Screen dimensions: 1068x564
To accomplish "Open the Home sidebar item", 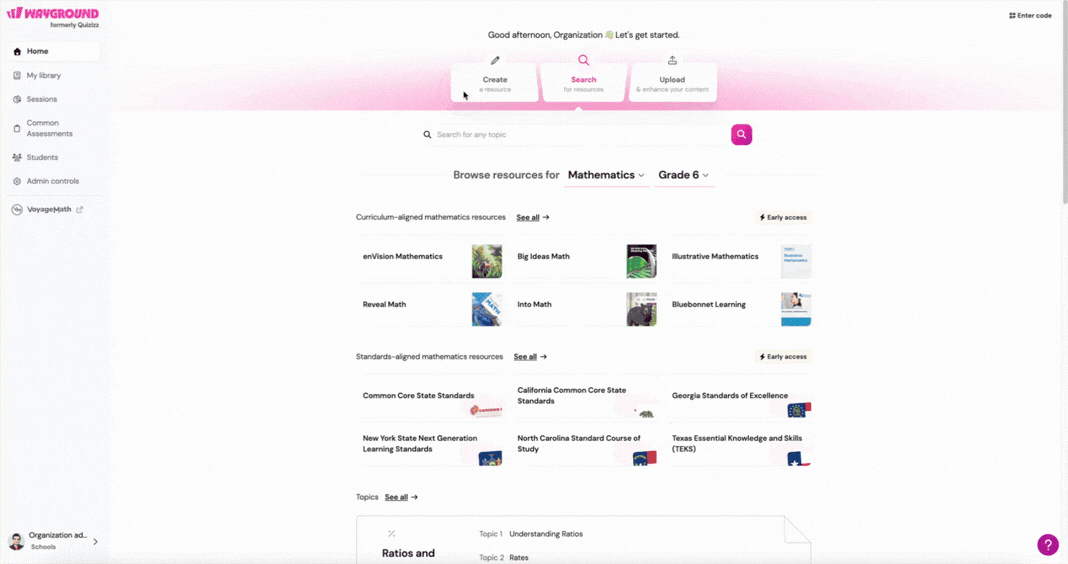I will tap(53, 51).
